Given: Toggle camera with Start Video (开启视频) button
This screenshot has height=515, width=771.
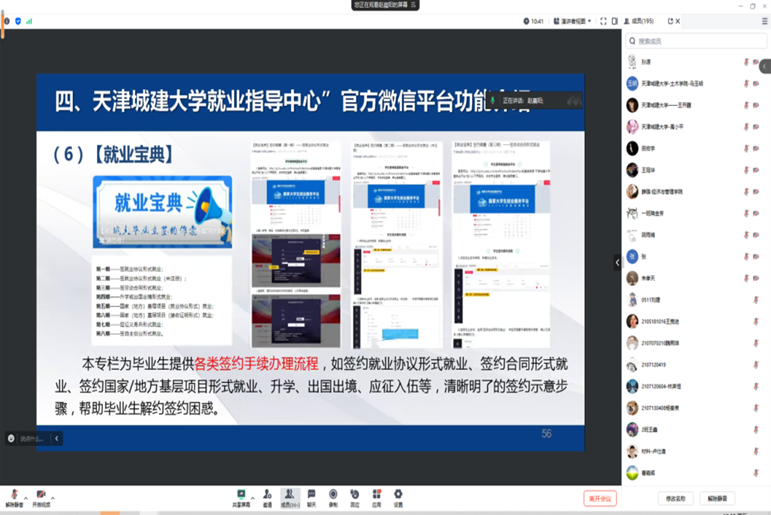Looking at the screenshot, I should [x=41, y=496].
